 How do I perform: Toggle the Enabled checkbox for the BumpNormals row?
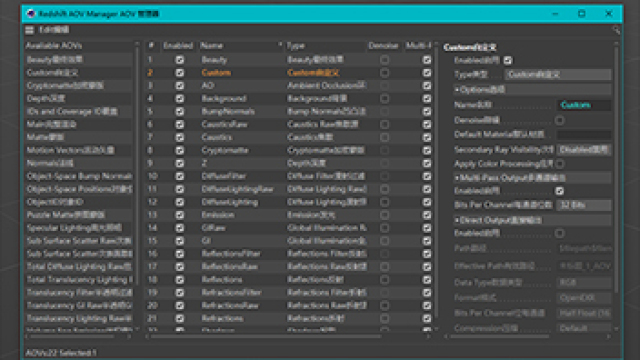[180, 111]
